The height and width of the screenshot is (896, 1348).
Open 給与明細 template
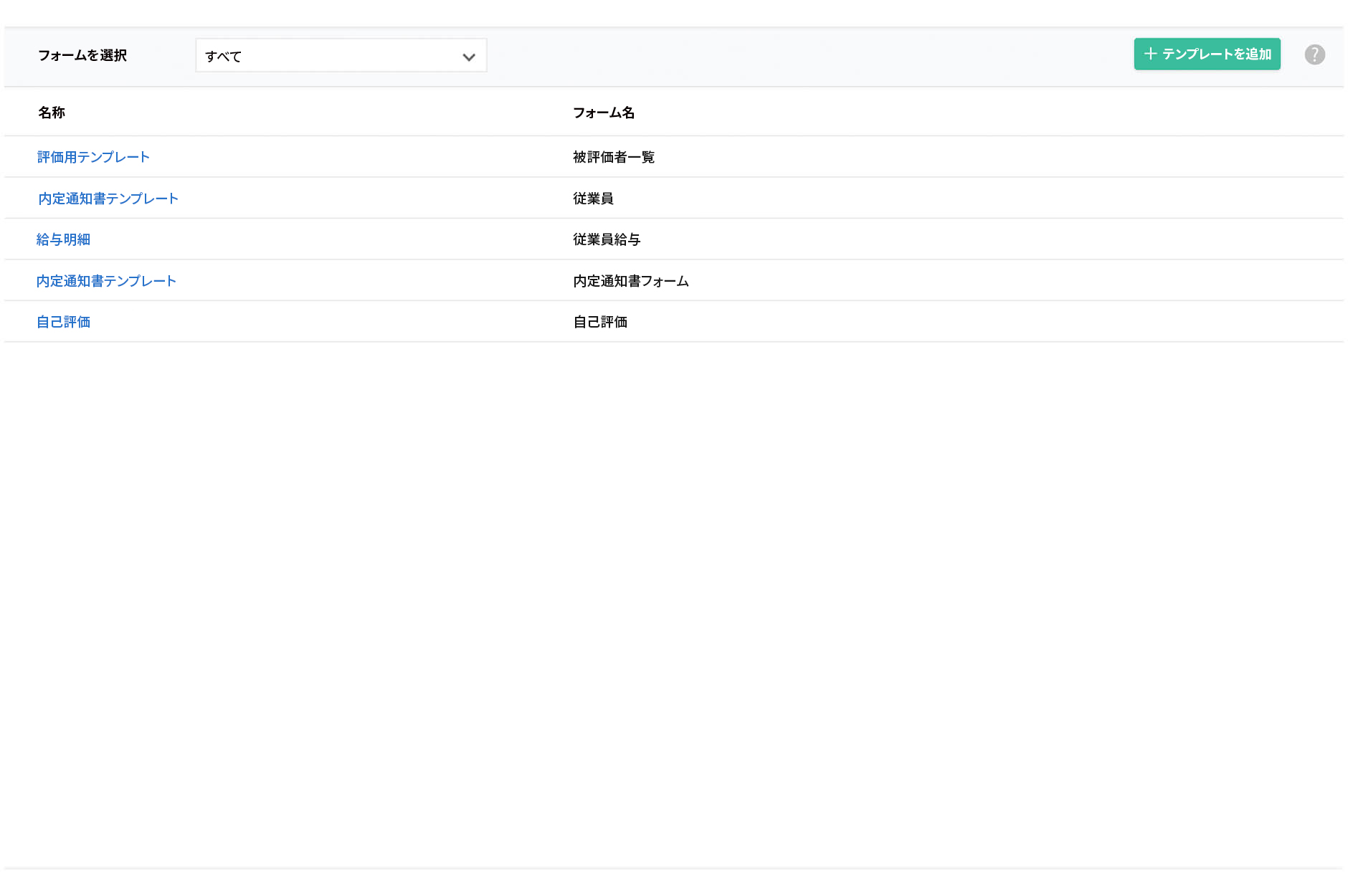click(63, 239)
